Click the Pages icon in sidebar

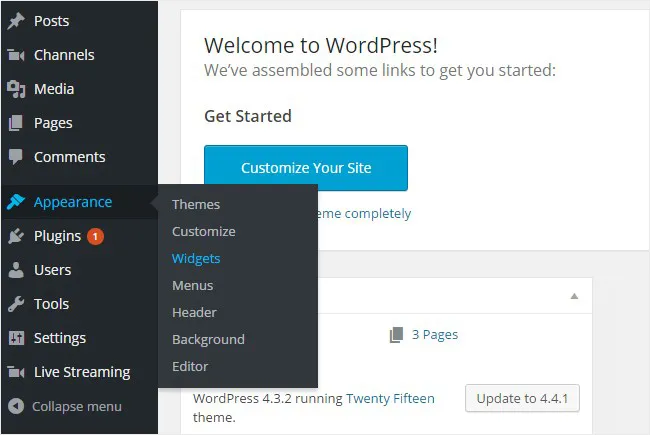pyautogui.click(x=16, y=123)
